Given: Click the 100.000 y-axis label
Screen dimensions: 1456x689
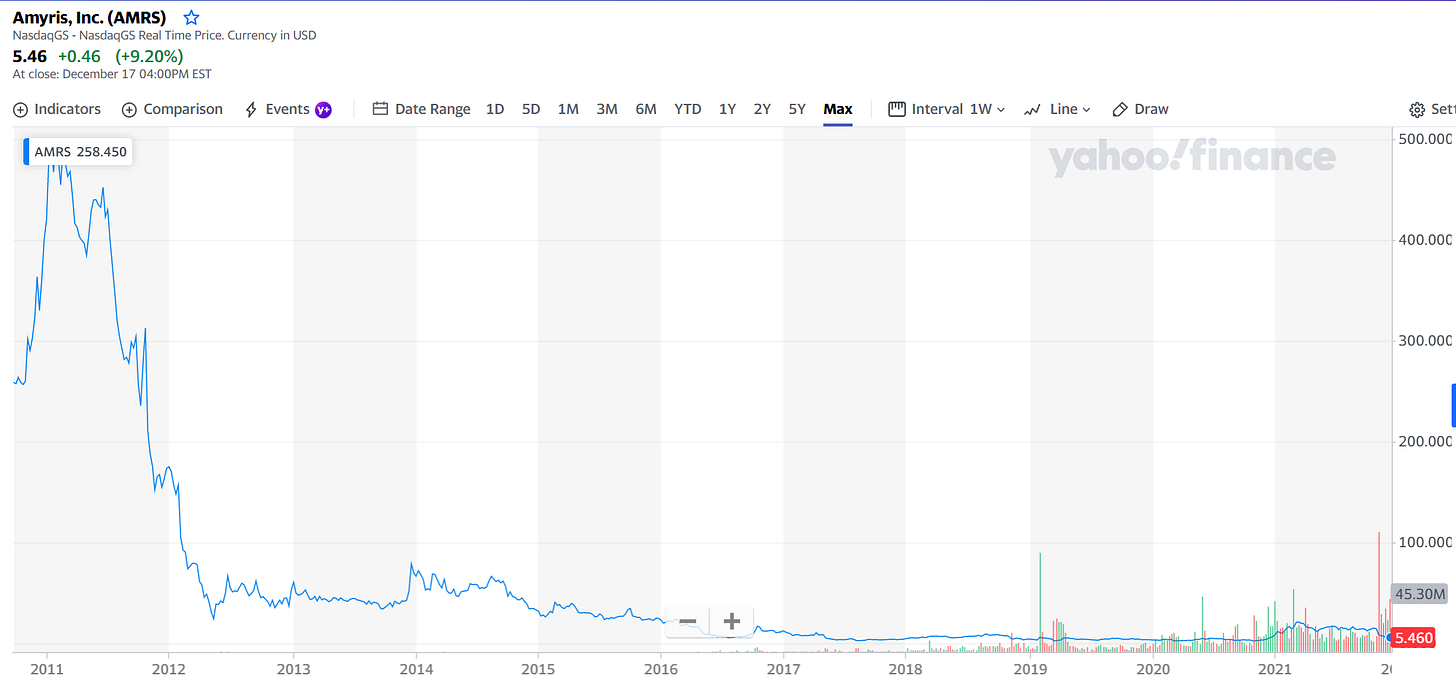Looking at the screenshot, I should click(x=1424, y=542).
